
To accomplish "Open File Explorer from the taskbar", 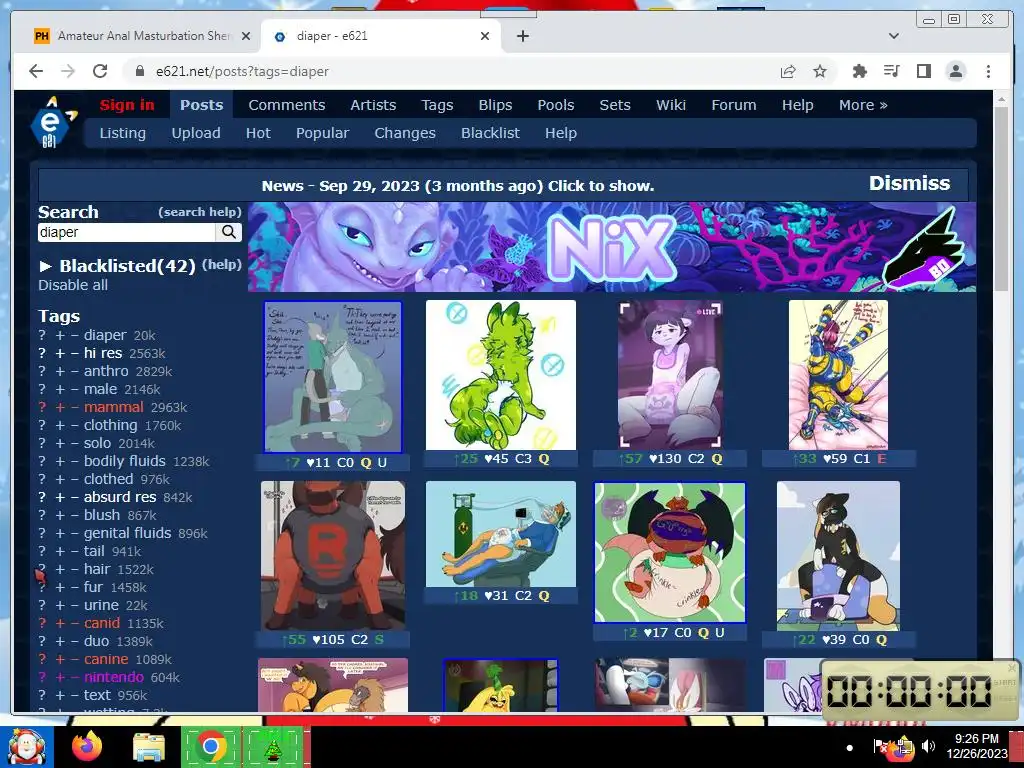I will point(148,747).
